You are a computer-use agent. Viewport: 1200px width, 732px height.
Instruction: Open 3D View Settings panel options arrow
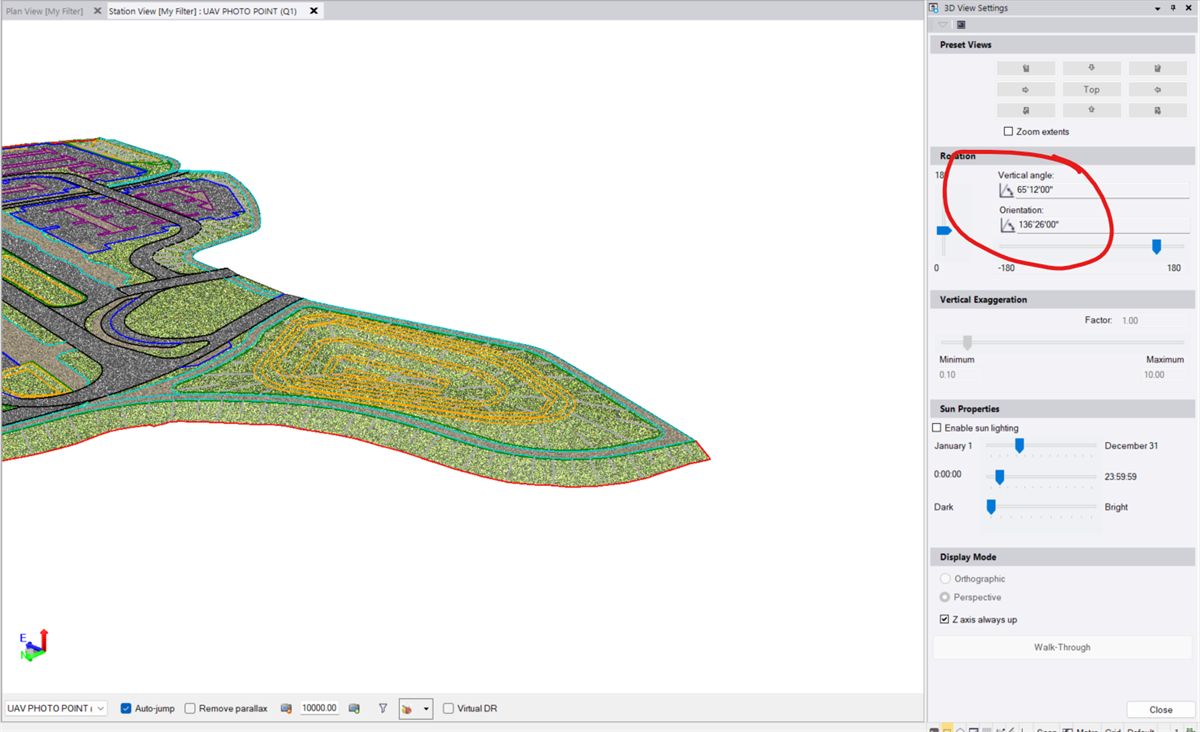pos(1158,8)
